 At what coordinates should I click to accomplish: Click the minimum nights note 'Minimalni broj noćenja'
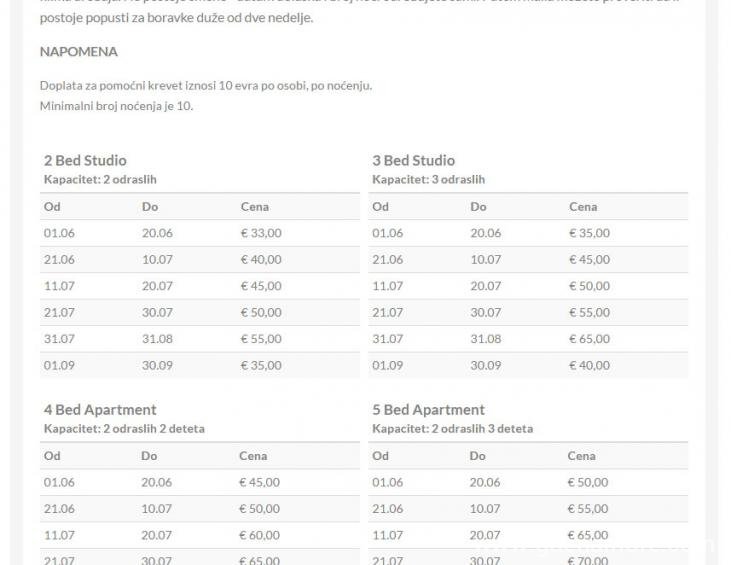pos(116,105)
